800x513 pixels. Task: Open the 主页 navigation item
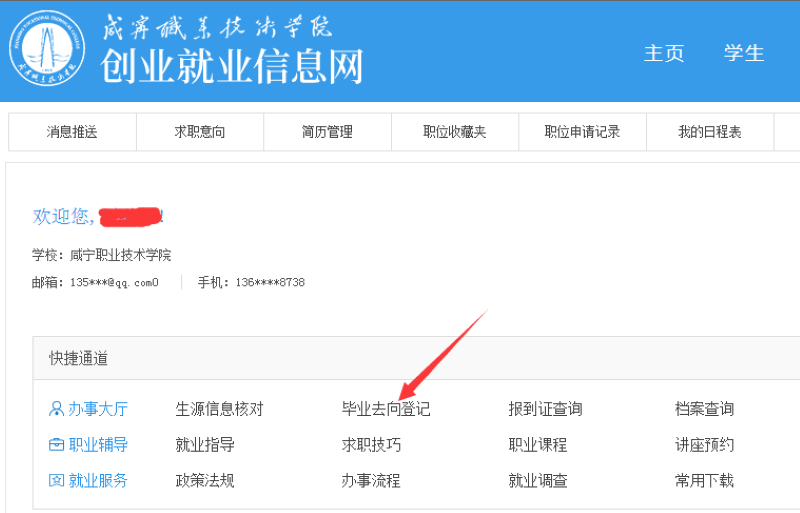click(664, 53)
